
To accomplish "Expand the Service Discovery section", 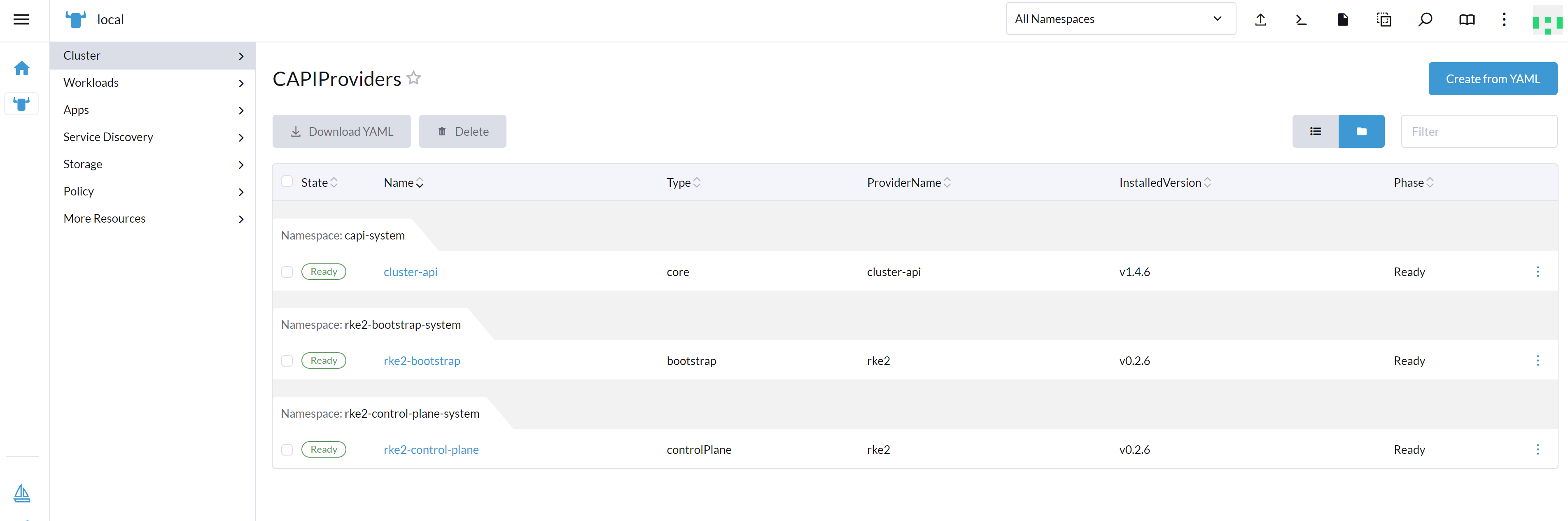I will tap(153, 137).
